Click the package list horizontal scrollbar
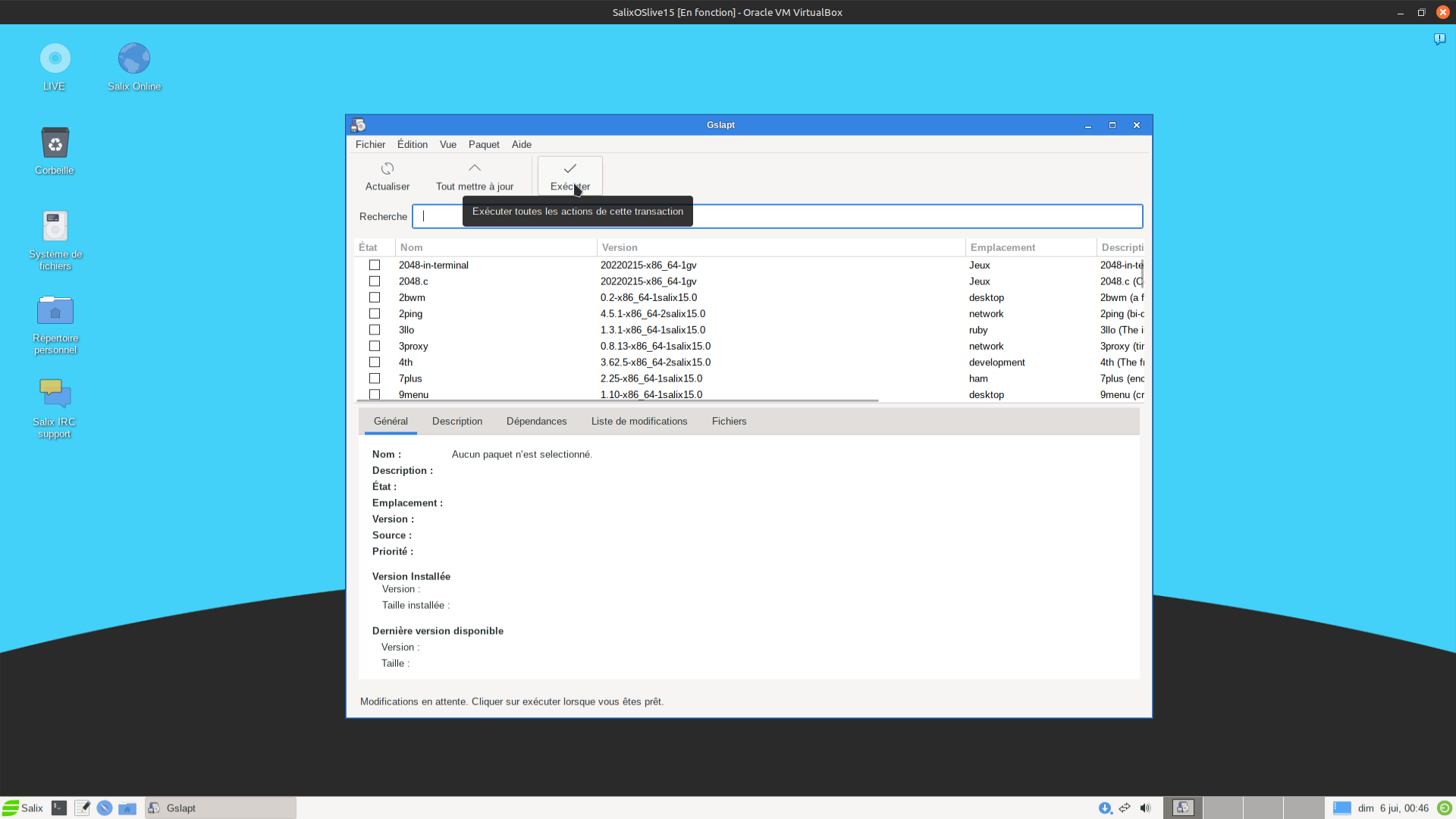The width and height of the screenshot is (1456, 819). click(x=617, y=400)
